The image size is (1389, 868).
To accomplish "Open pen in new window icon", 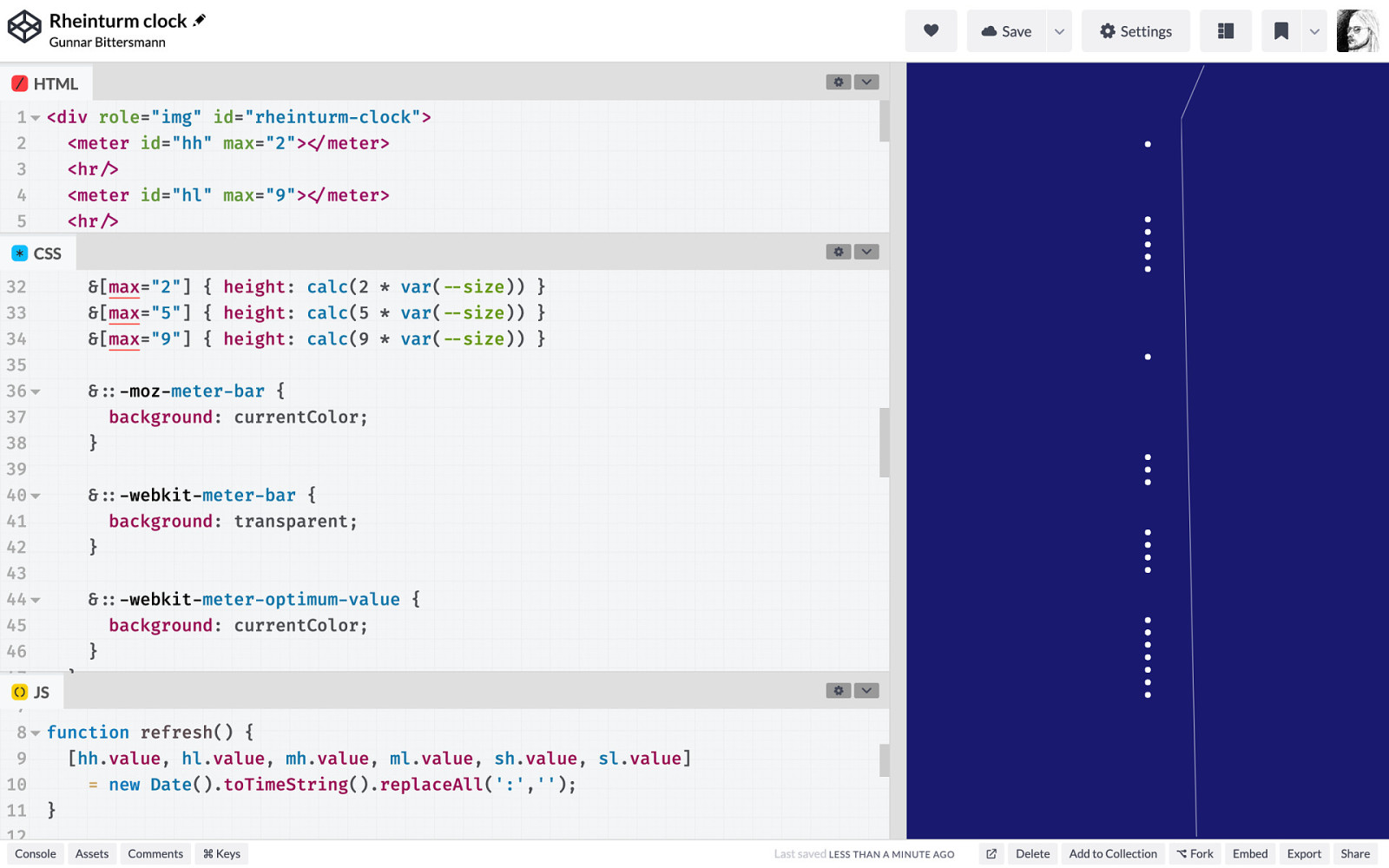I will (991, 853).
